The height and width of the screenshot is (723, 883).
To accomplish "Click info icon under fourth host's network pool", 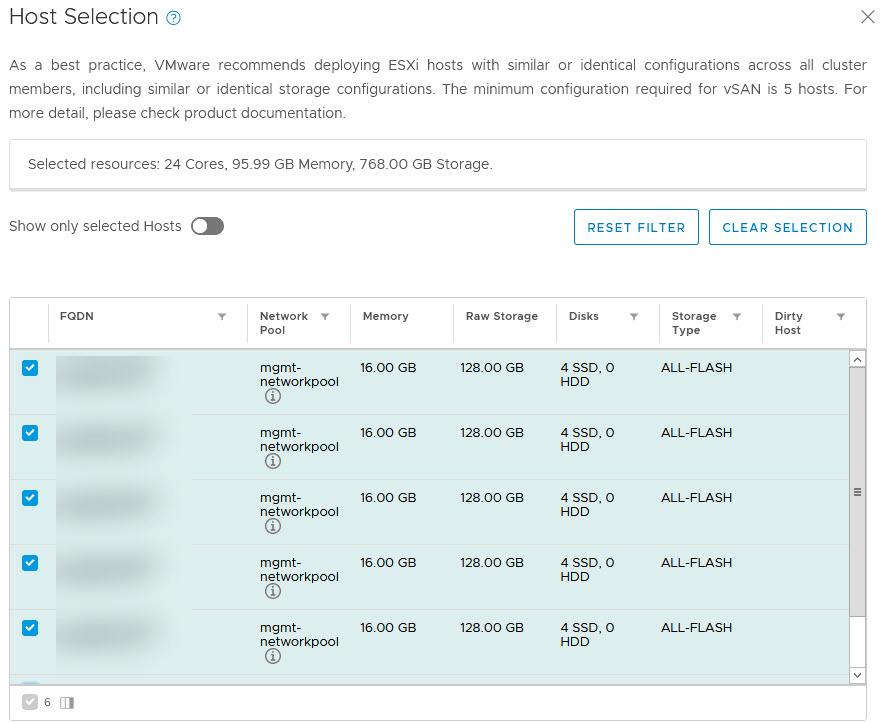I will click(x=272, y=592).
